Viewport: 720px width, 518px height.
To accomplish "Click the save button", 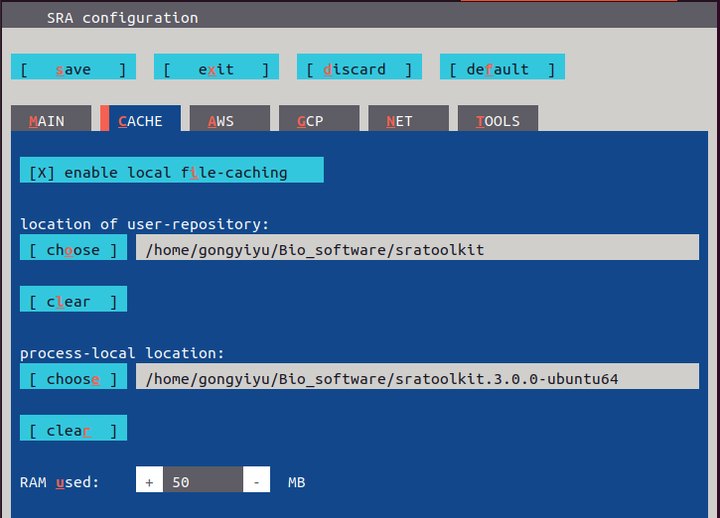I will point(73,68).
